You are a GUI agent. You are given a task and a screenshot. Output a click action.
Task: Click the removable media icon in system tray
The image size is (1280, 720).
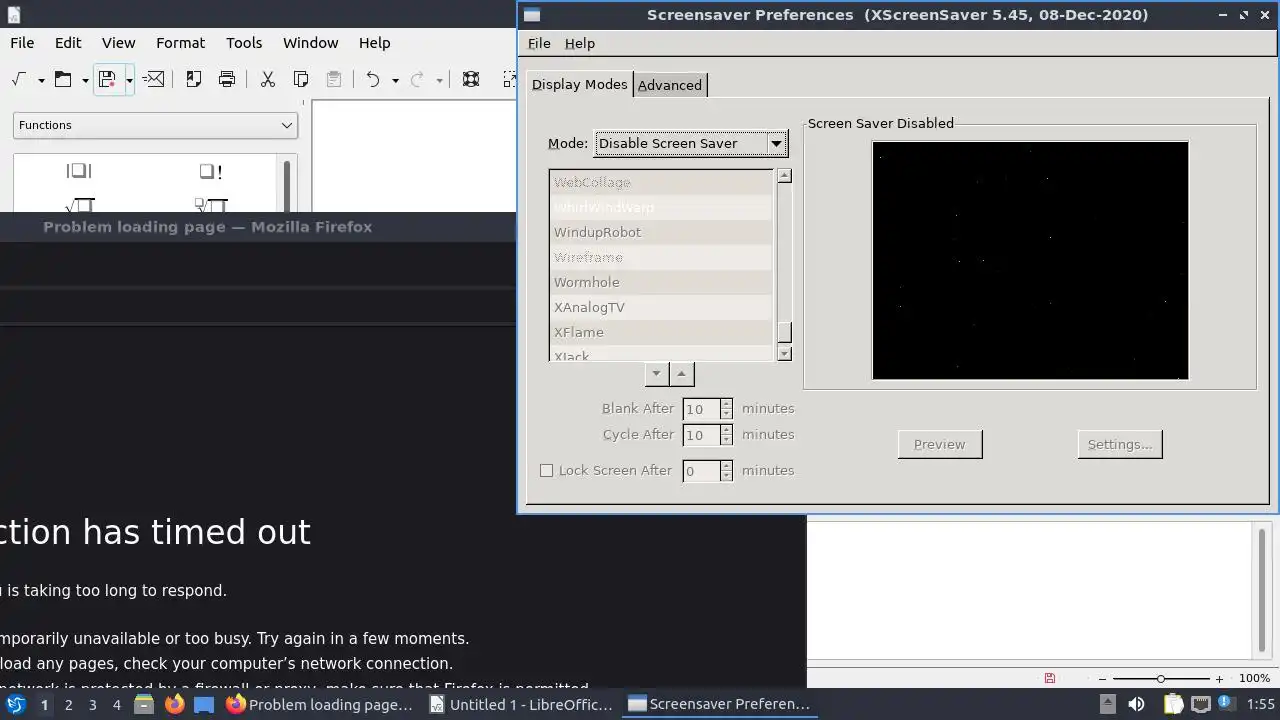[1107, 704]
